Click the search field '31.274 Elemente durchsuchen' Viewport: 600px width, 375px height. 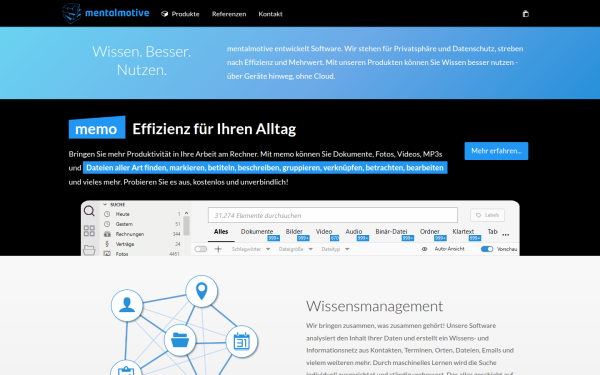pos(333,215)
